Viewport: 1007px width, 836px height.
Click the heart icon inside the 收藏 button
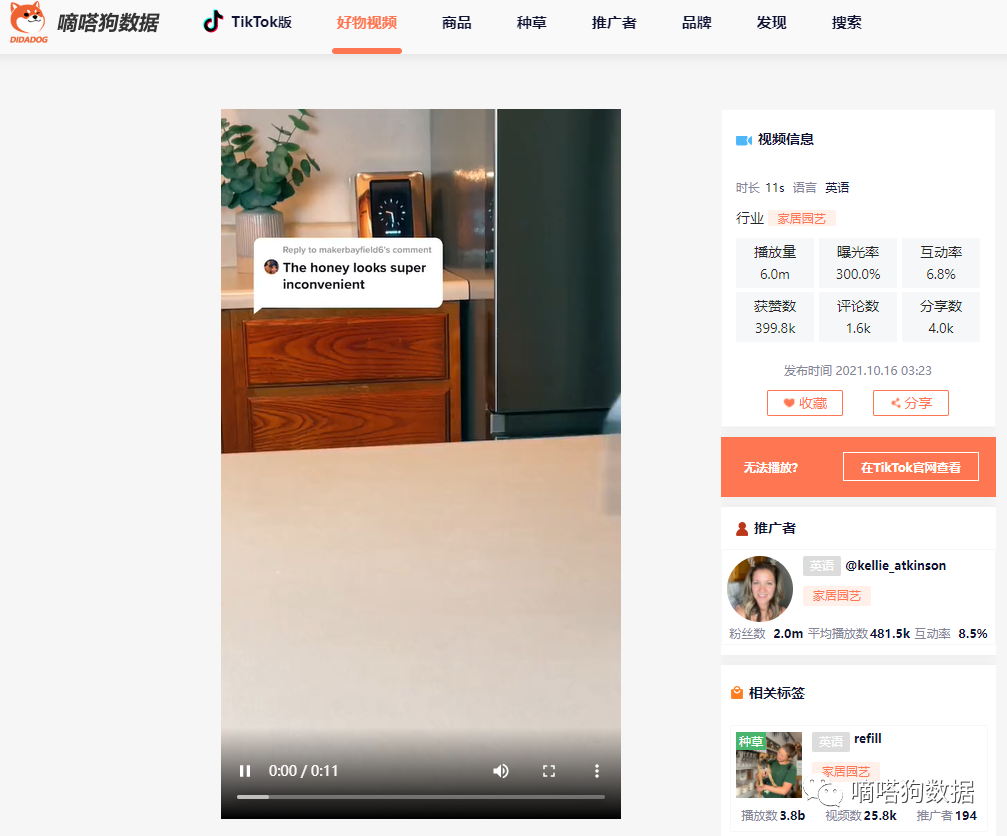tap(789, 403)
